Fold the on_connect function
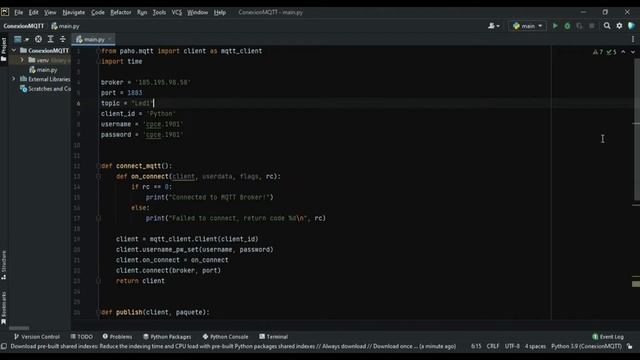 coord(98,176)
